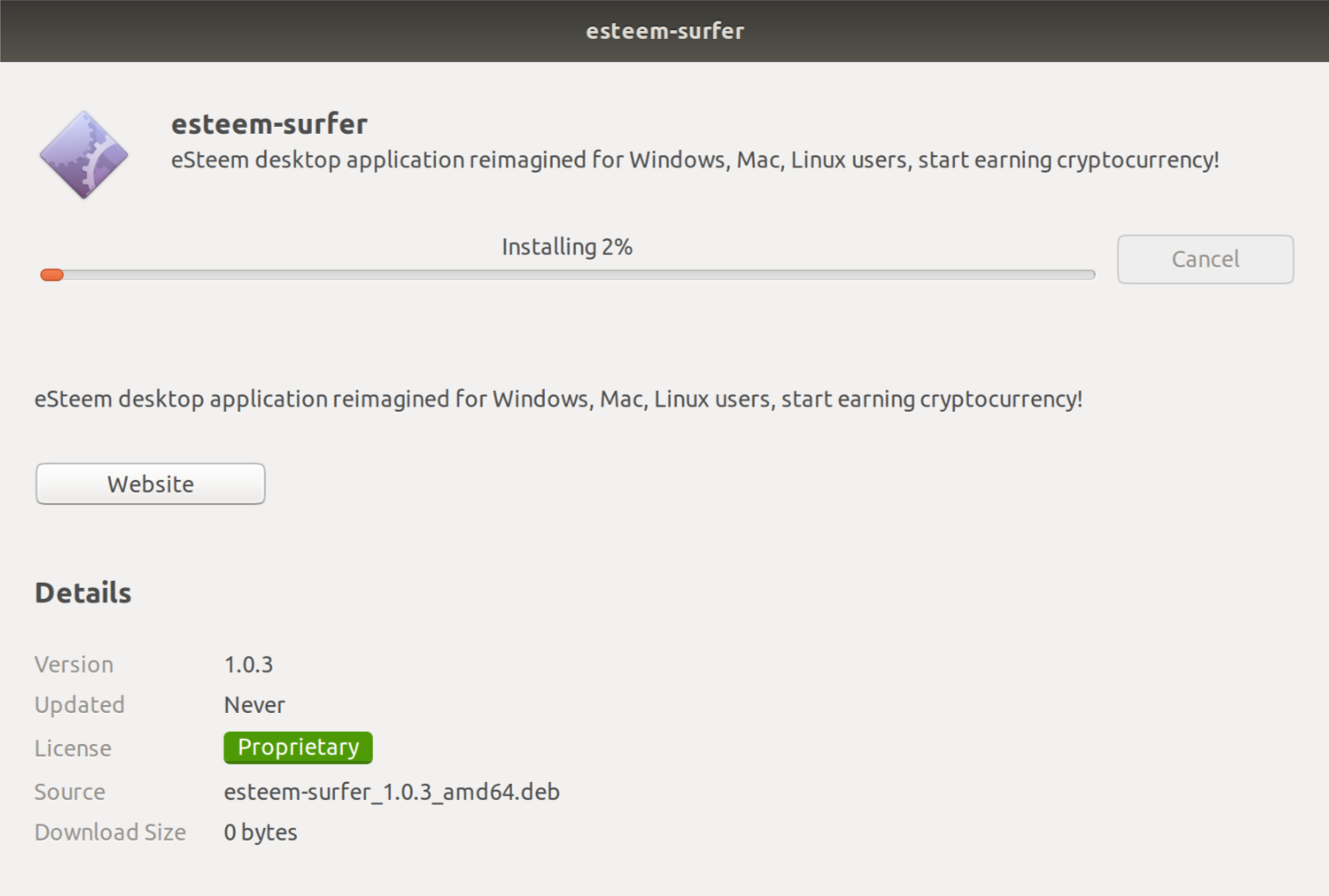Select the download size '0 bytes'
Image resolution: width=1329 pixels, height=896 pixels.
pos(261,832)
